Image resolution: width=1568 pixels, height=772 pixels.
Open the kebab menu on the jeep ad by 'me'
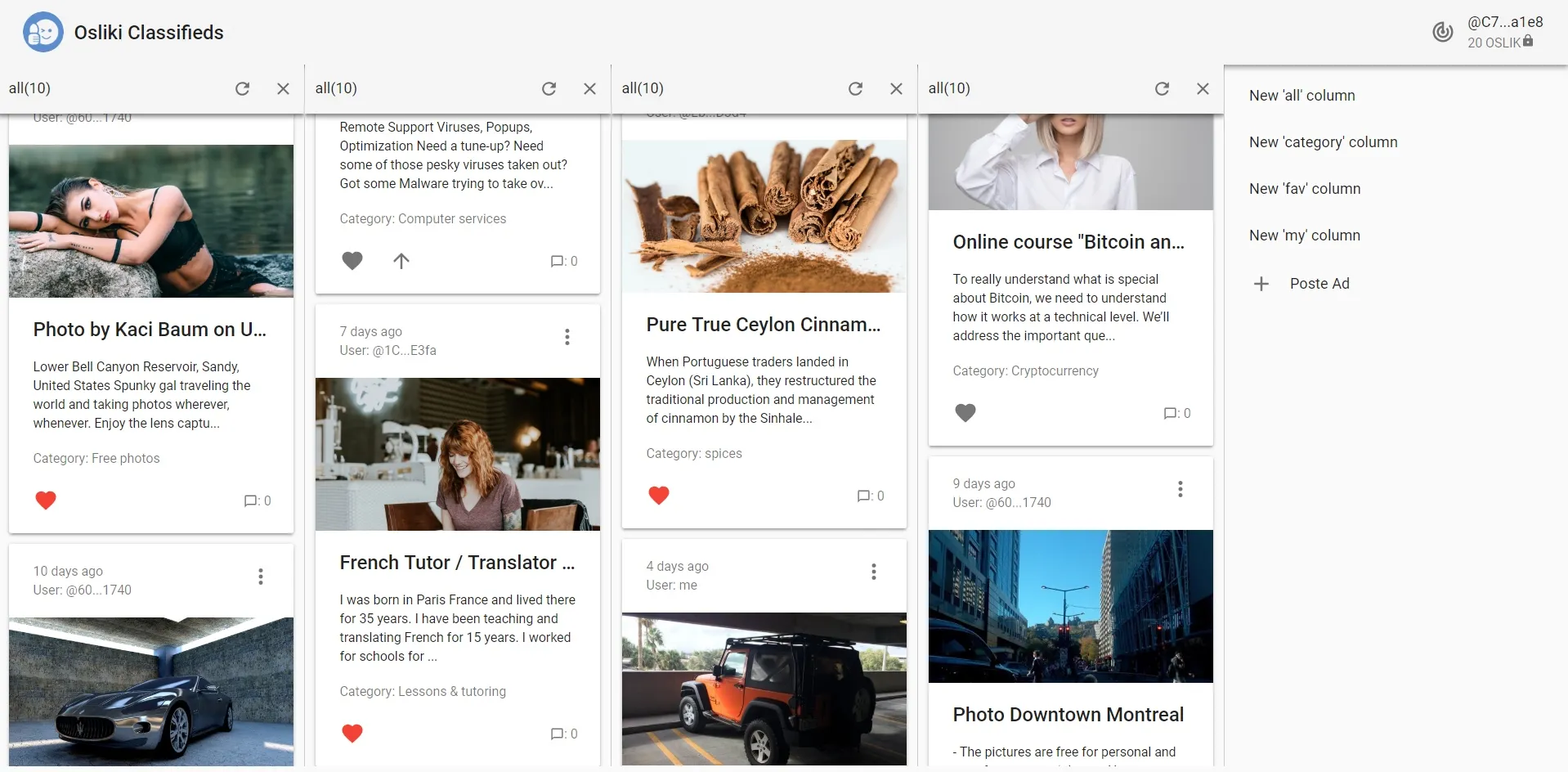point(873,572)
